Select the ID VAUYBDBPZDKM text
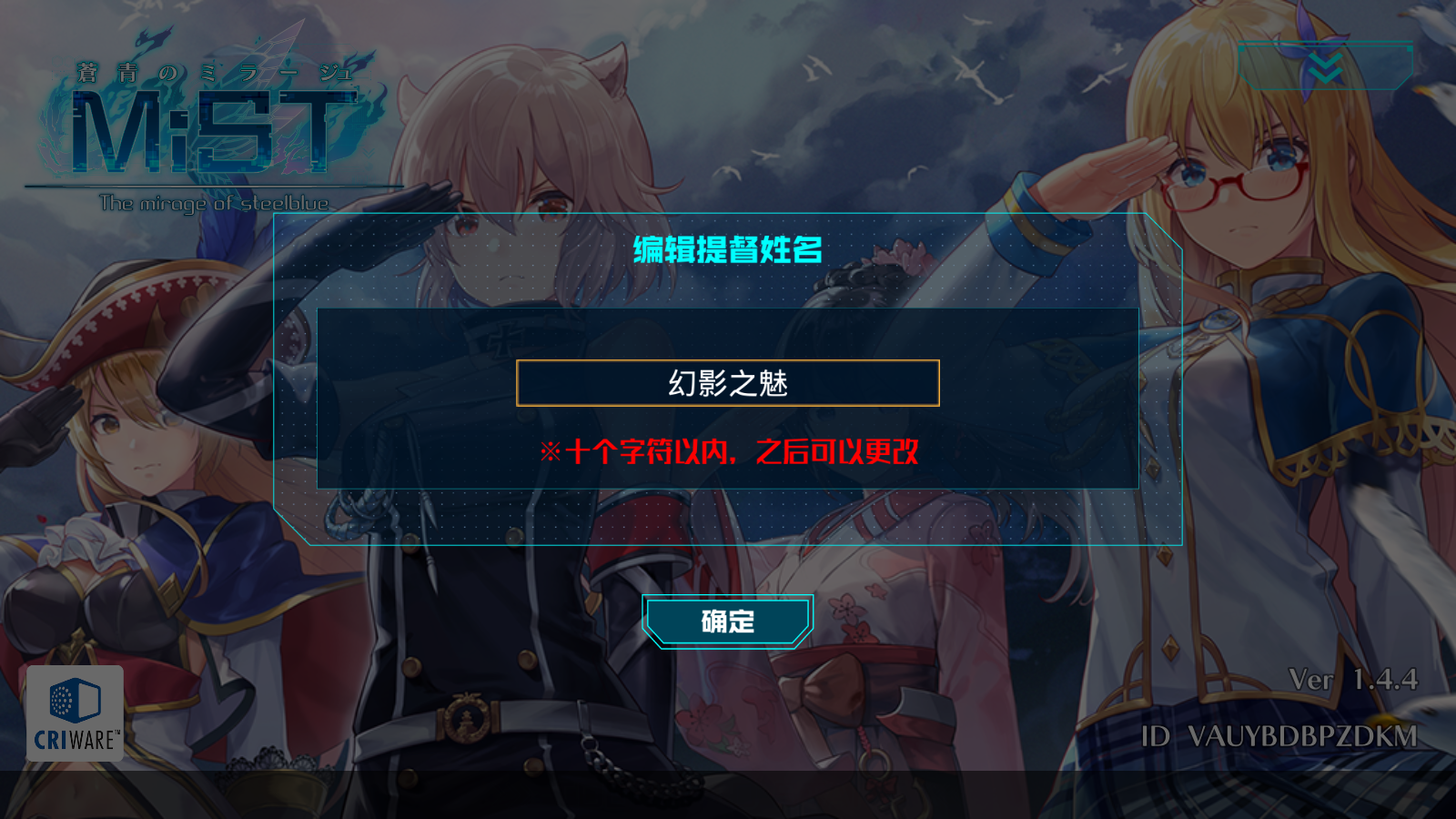The image size is (1456, 819). pos(1279,736)
